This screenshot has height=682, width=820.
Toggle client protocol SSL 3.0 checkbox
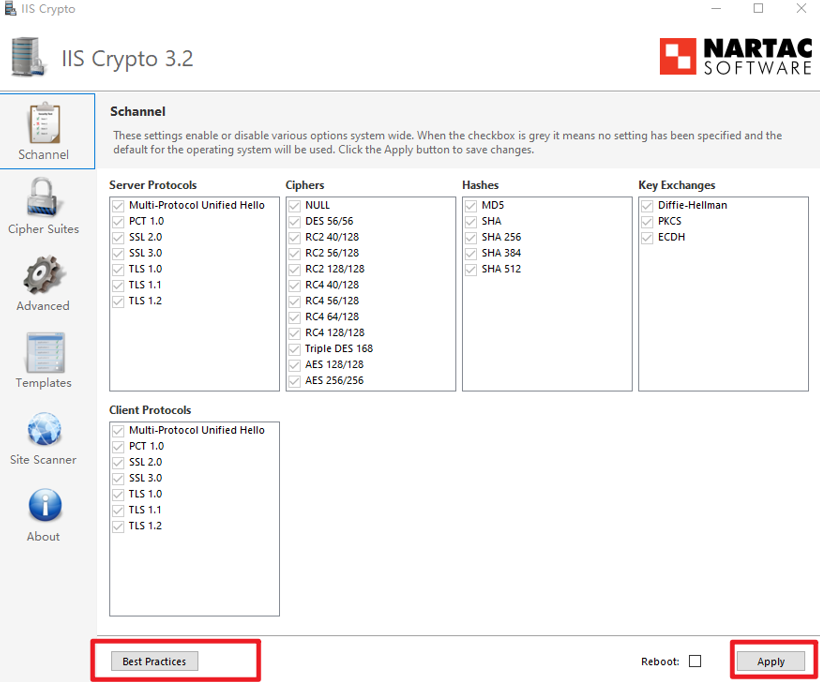[x=119, y=478]
